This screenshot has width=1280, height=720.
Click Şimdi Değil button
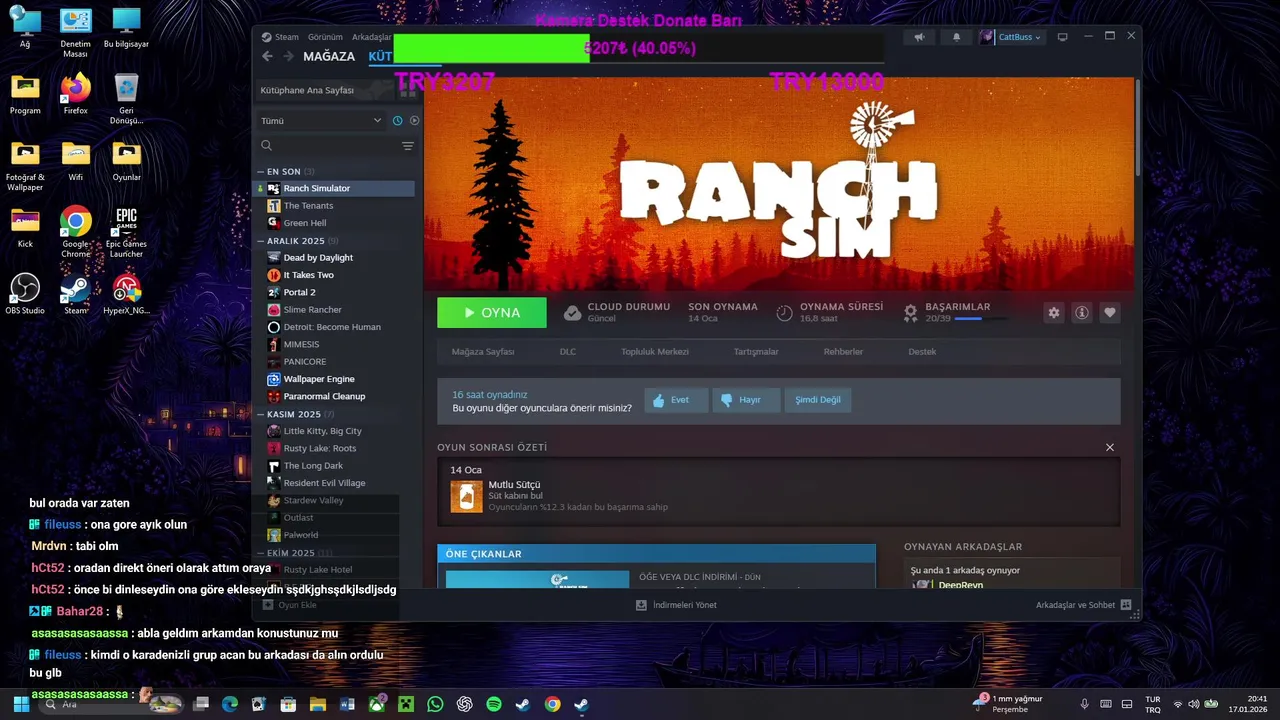818,400
